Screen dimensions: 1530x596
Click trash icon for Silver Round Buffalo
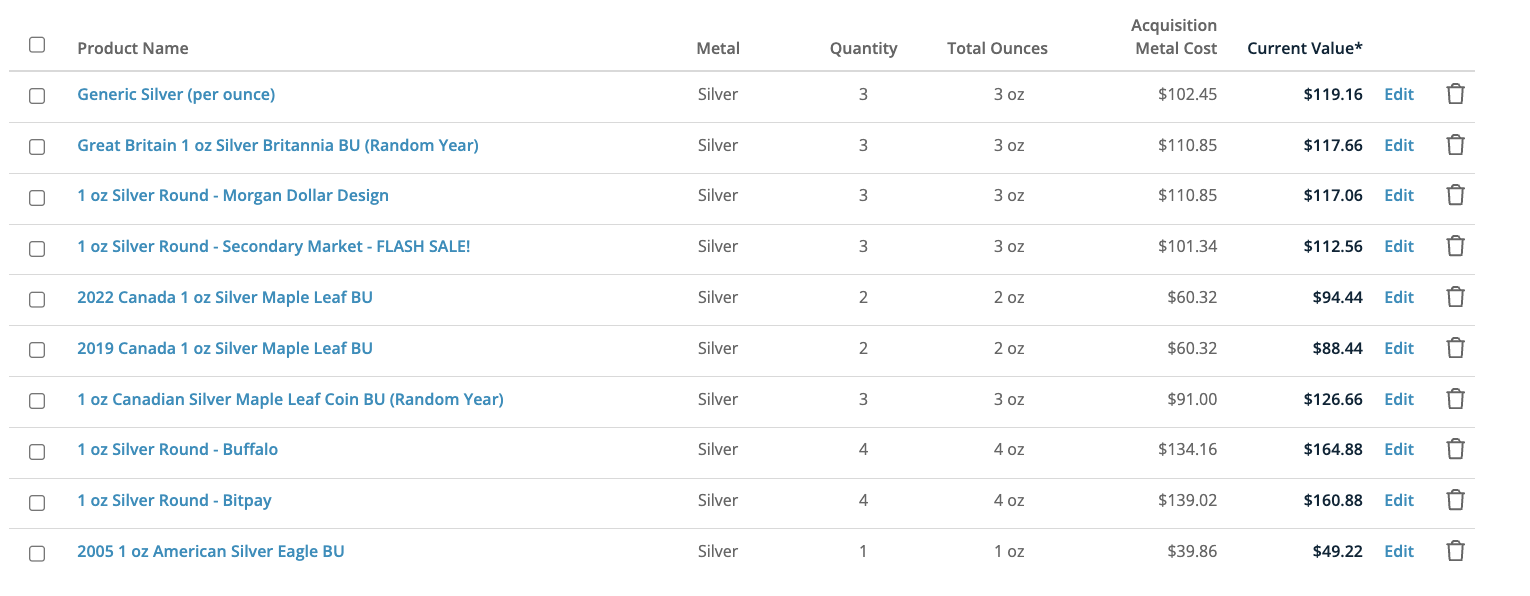[x=1456, y=449]
